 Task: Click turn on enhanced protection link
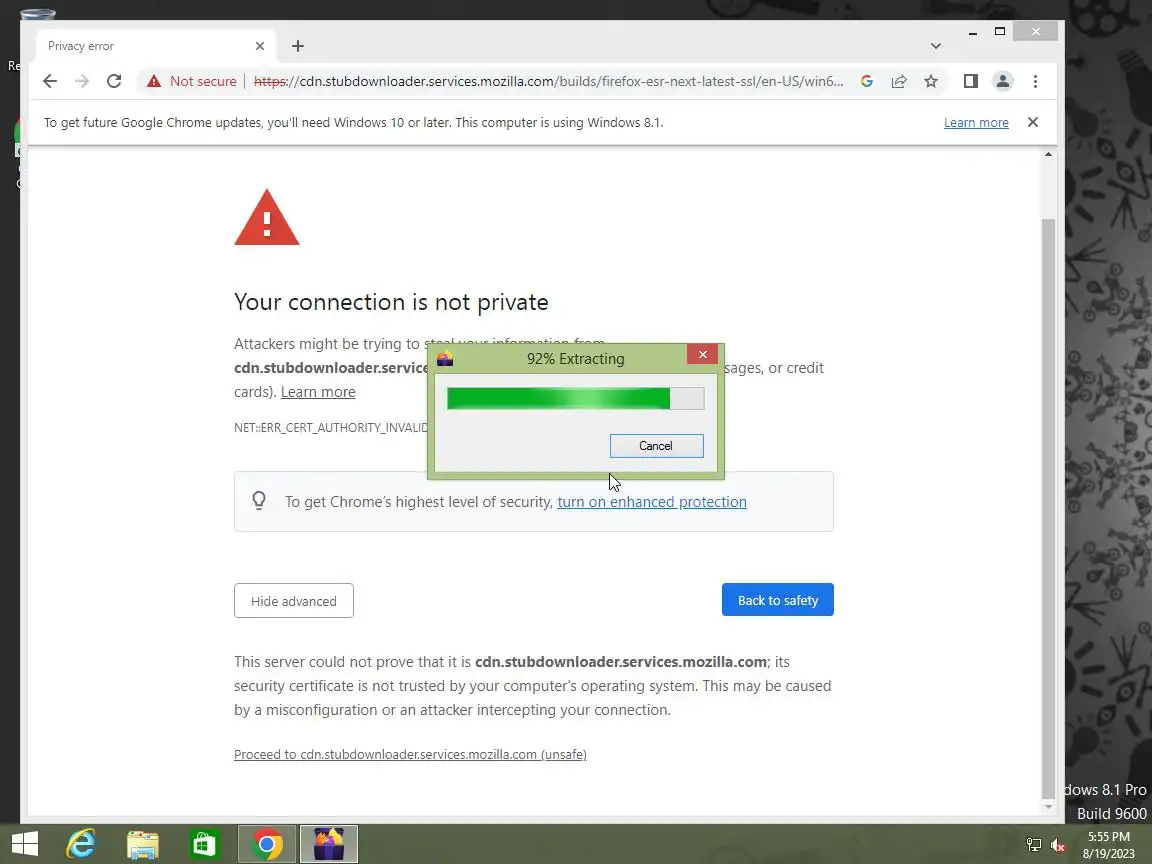652,502
